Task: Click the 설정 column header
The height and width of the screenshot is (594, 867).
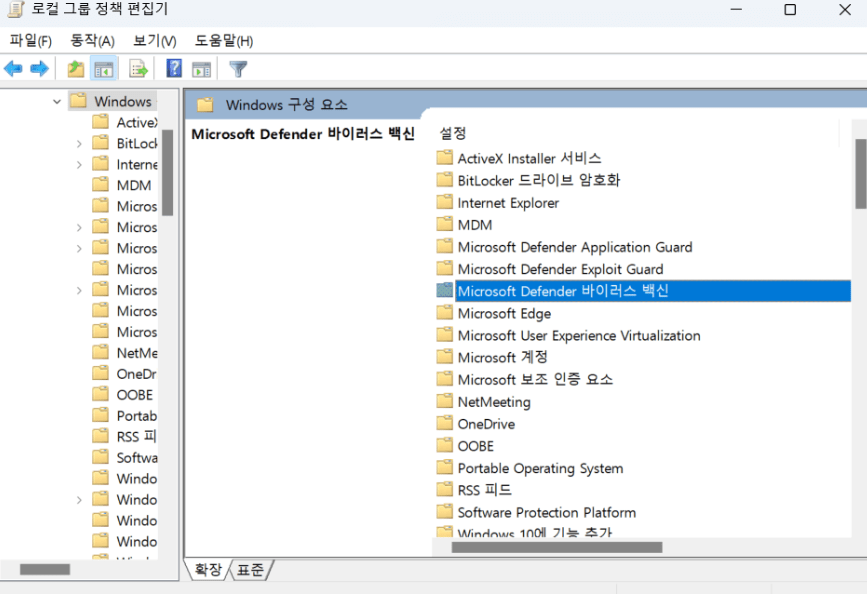Action: click(x=452, y=133)
